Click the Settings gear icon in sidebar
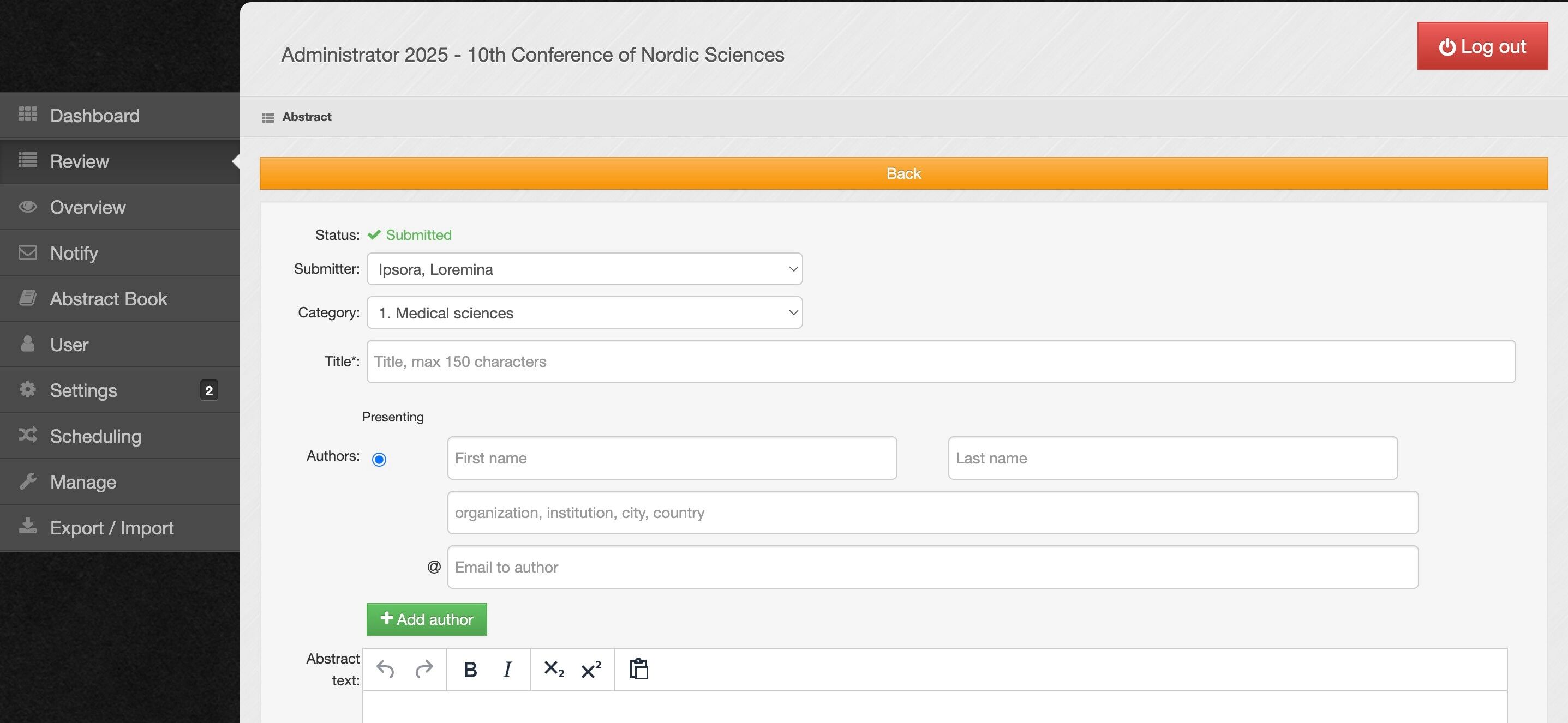 coord(27,390)
